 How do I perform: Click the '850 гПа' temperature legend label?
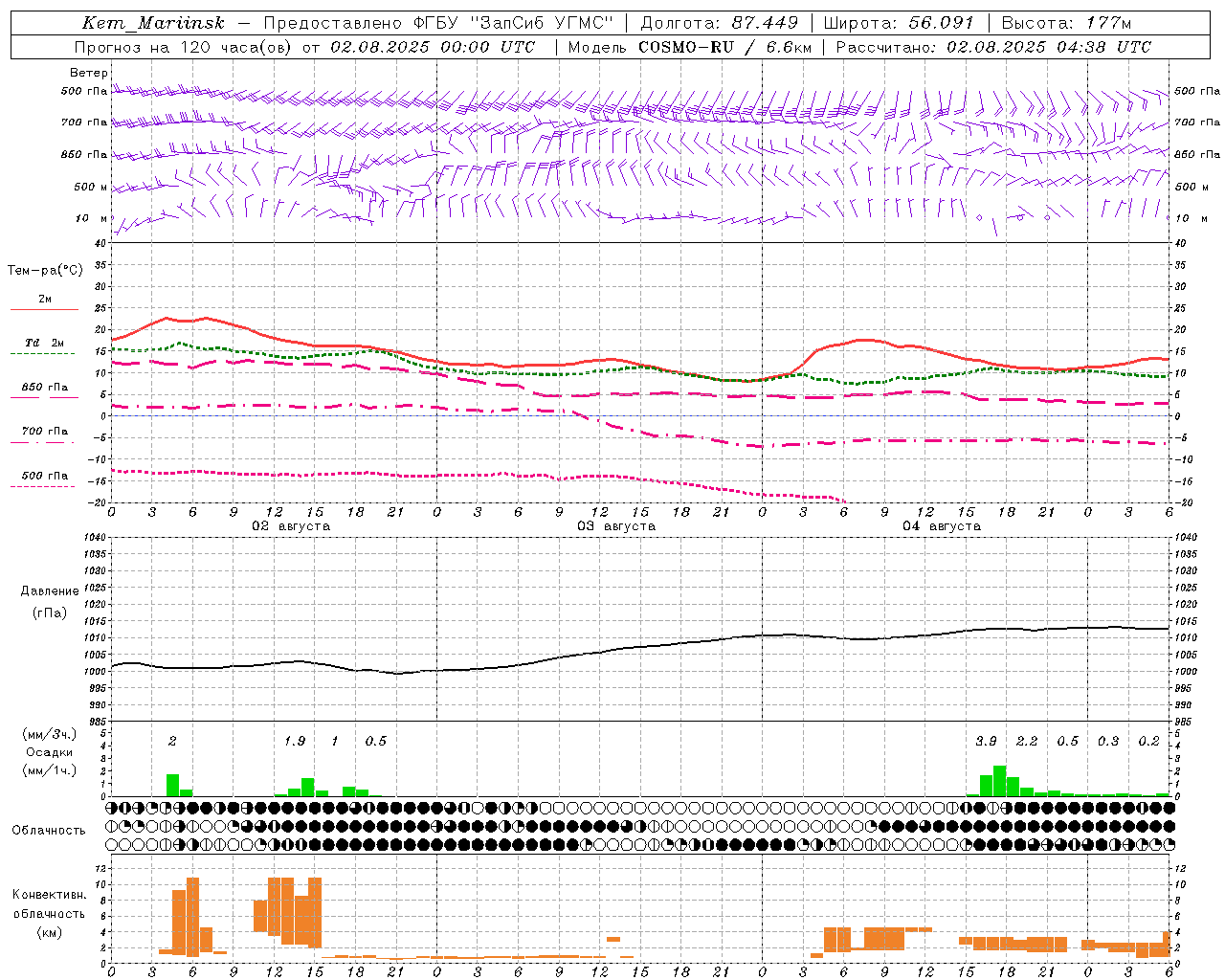pos(44,387)
